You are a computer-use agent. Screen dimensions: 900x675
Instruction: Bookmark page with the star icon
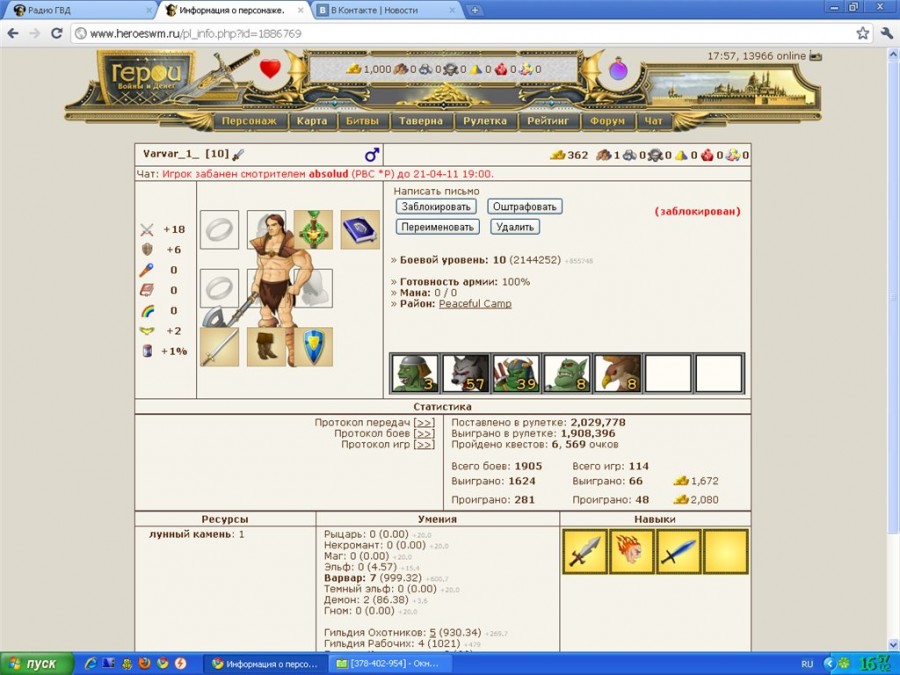pyautogui.click(x=863, y=33)
